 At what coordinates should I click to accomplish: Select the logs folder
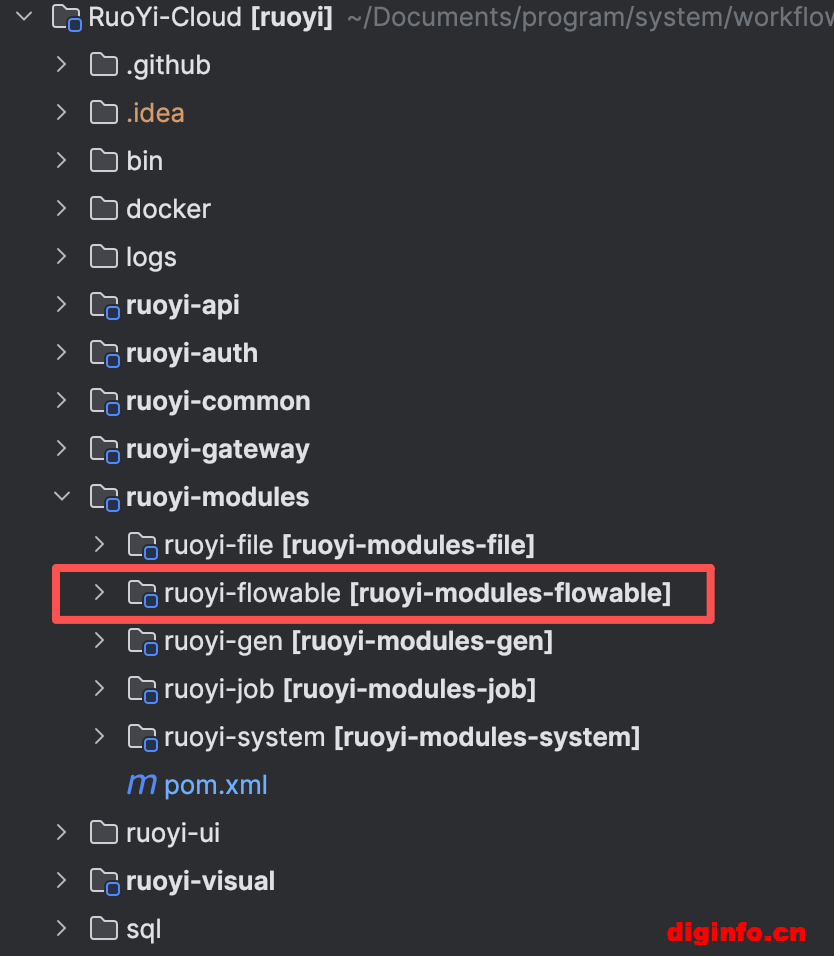(151, 257)
